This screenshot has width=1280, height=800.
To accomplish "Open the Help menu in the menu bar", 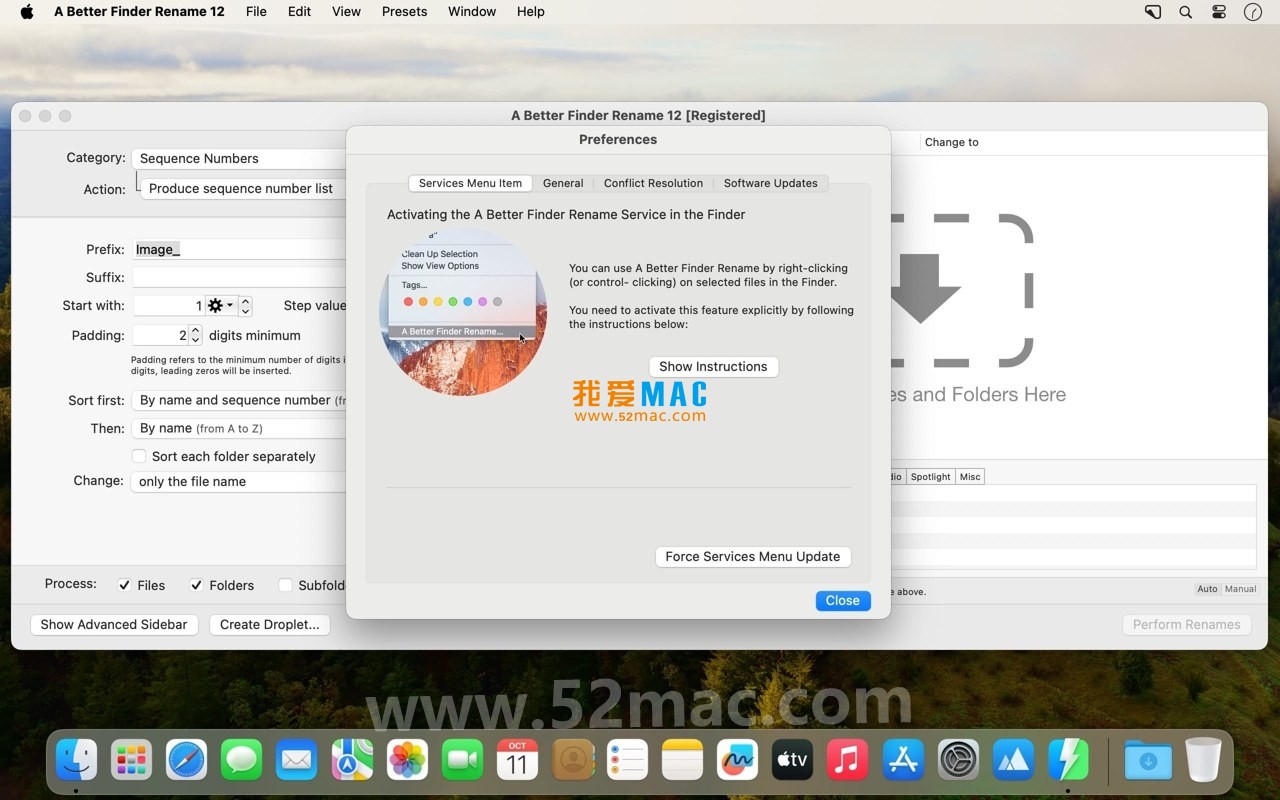I will (531, 12).
